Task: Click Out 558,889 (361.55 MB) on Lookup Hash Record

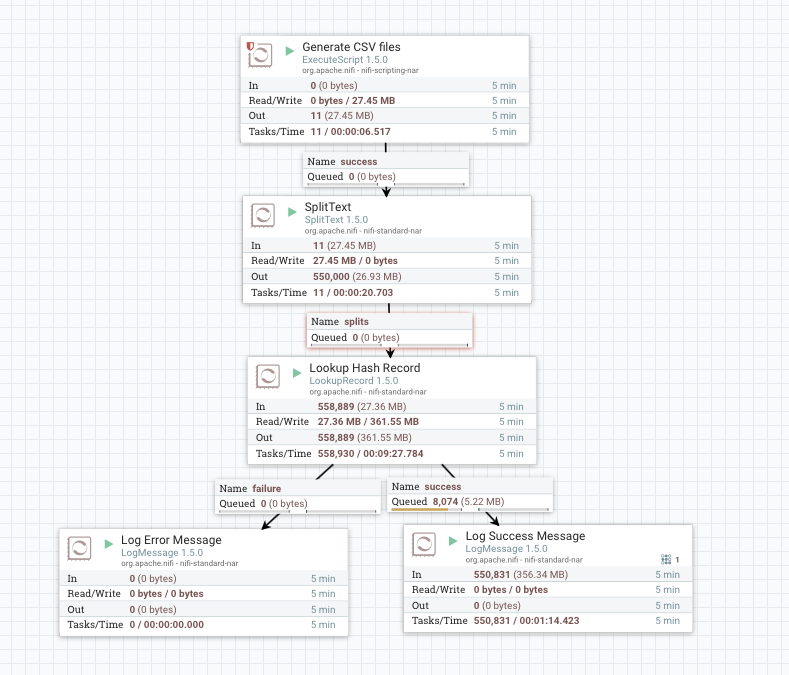Action: pyautogui.click(x=391, y=437)
